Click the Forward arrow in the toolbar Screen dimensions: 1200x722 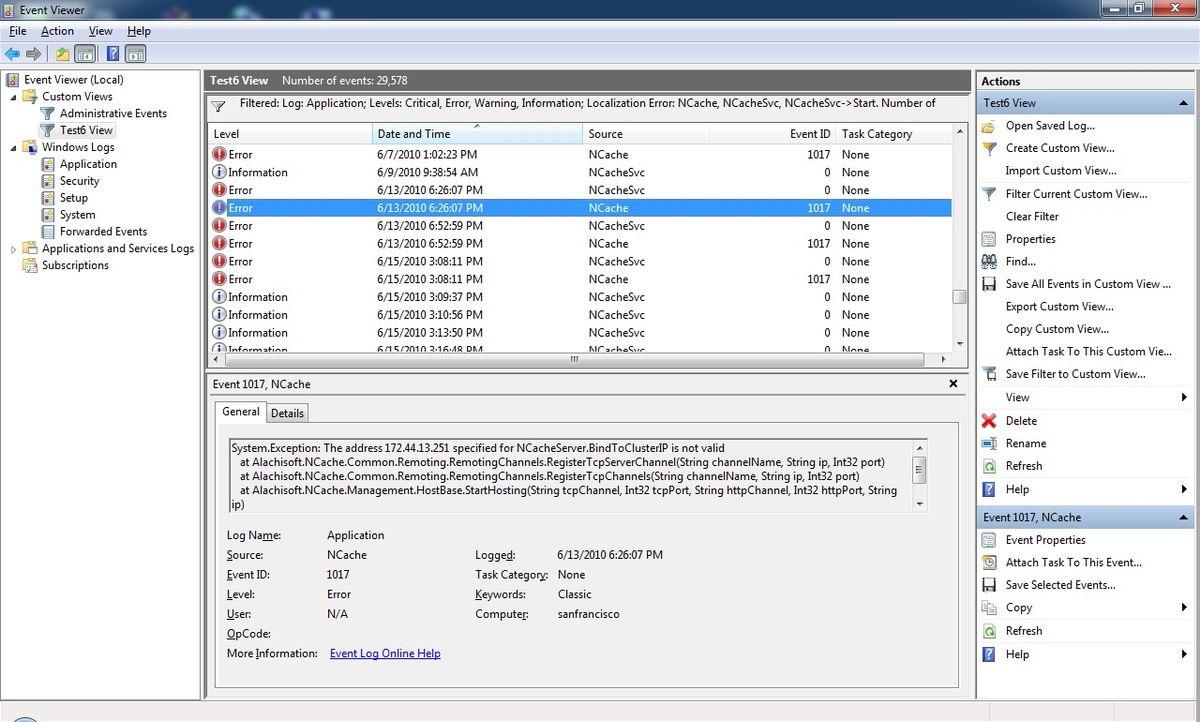pos(34,54)
